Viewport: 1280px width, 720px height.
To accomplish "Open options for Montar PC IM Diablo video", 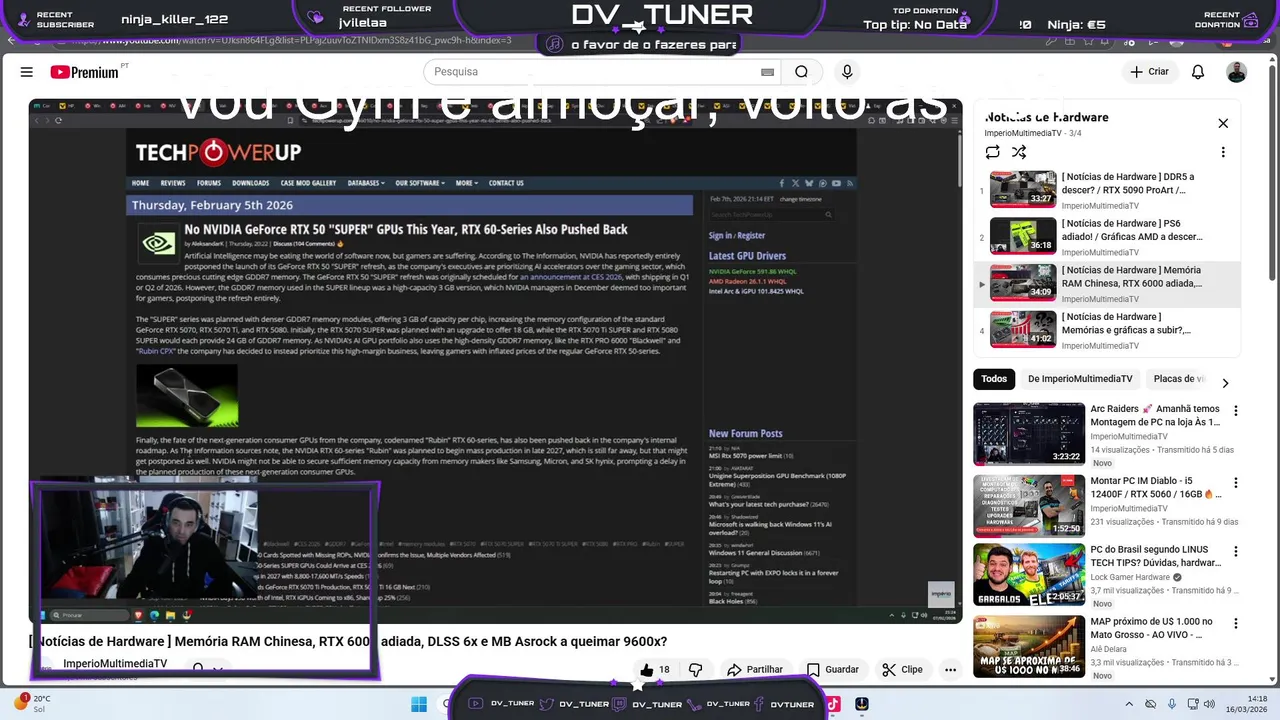I will 1236,481.
